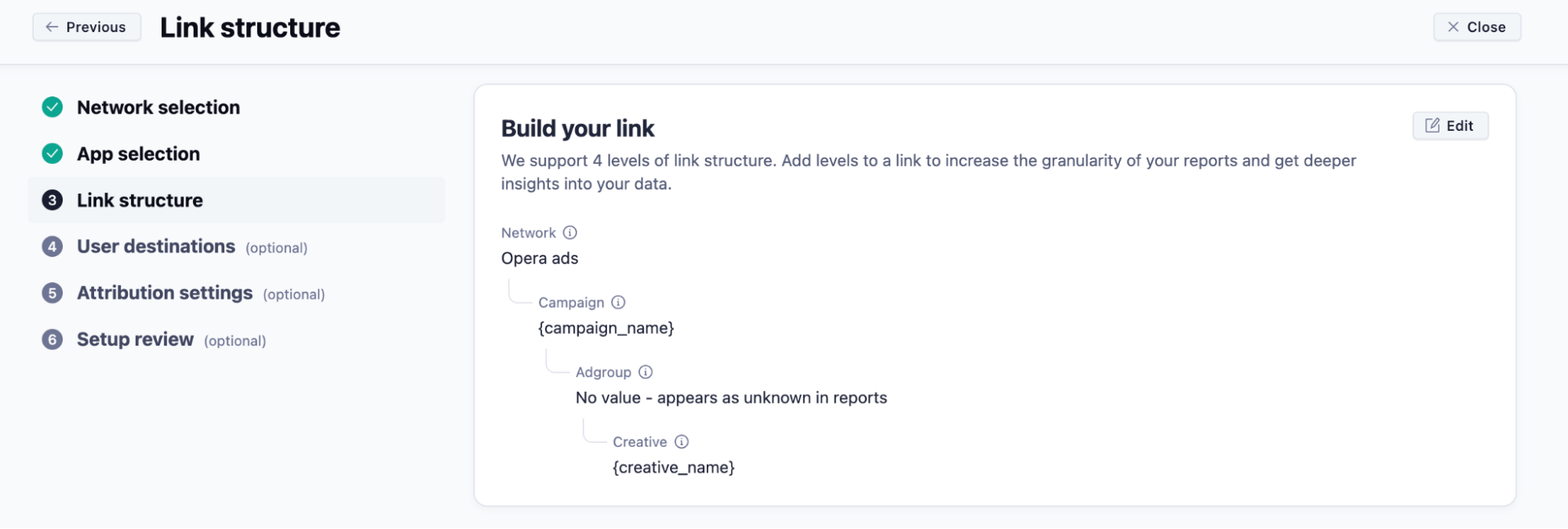
Task: Click the green checkmark for App selection
Action: pos(53,154)
